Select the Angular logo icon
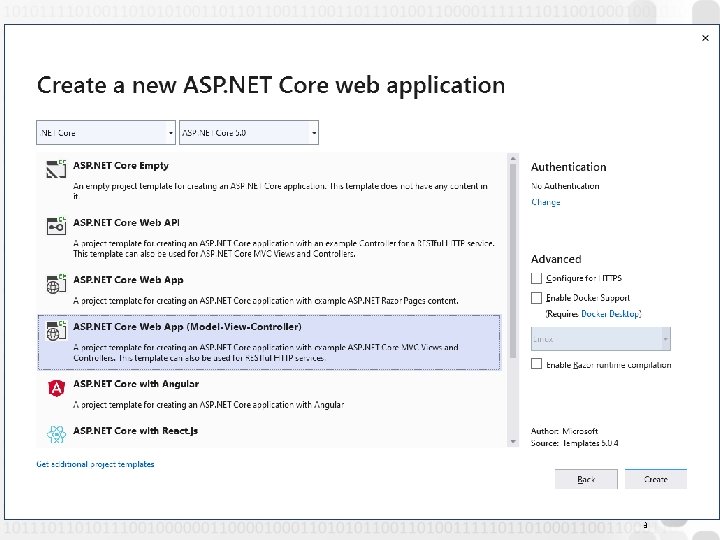Image resolution: width=720 pixels, height=540 pixels. click(56, 388)
